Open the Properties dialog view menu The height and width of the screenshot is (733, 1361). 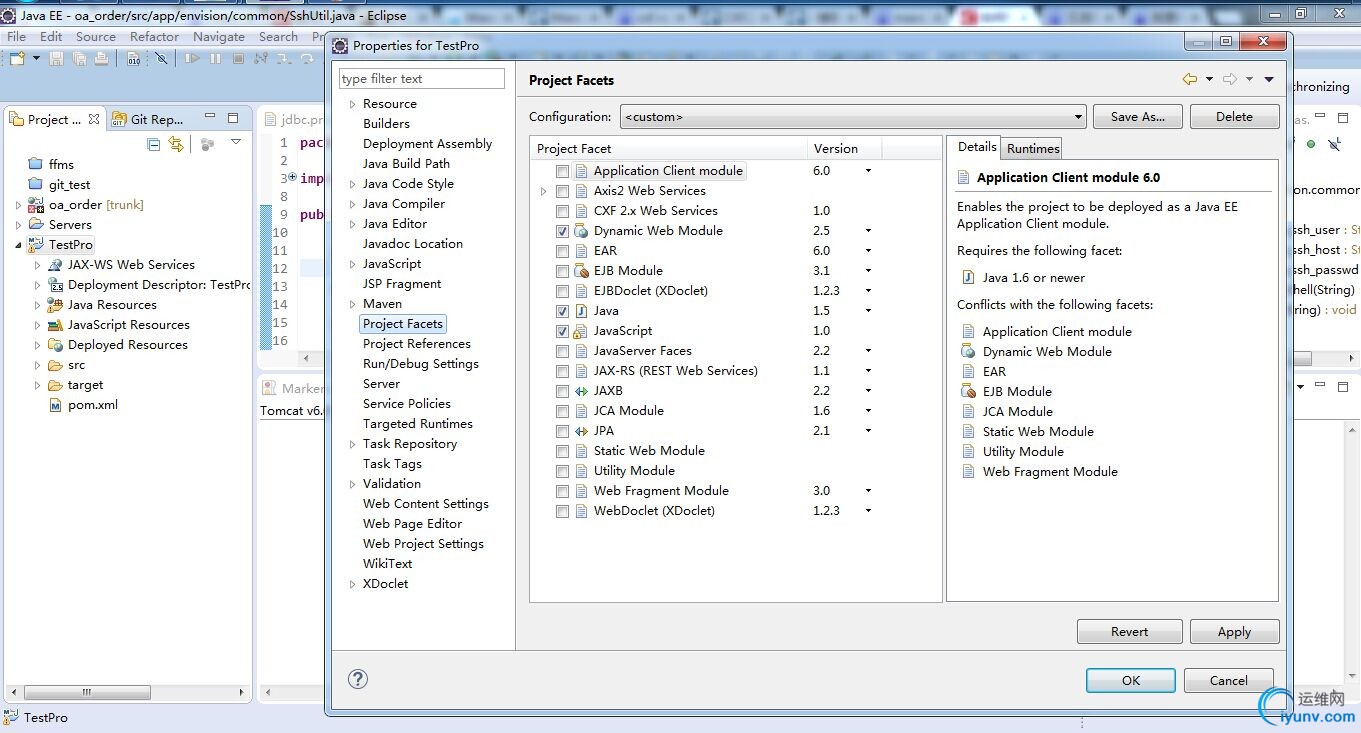click(x=1269, y=80)
